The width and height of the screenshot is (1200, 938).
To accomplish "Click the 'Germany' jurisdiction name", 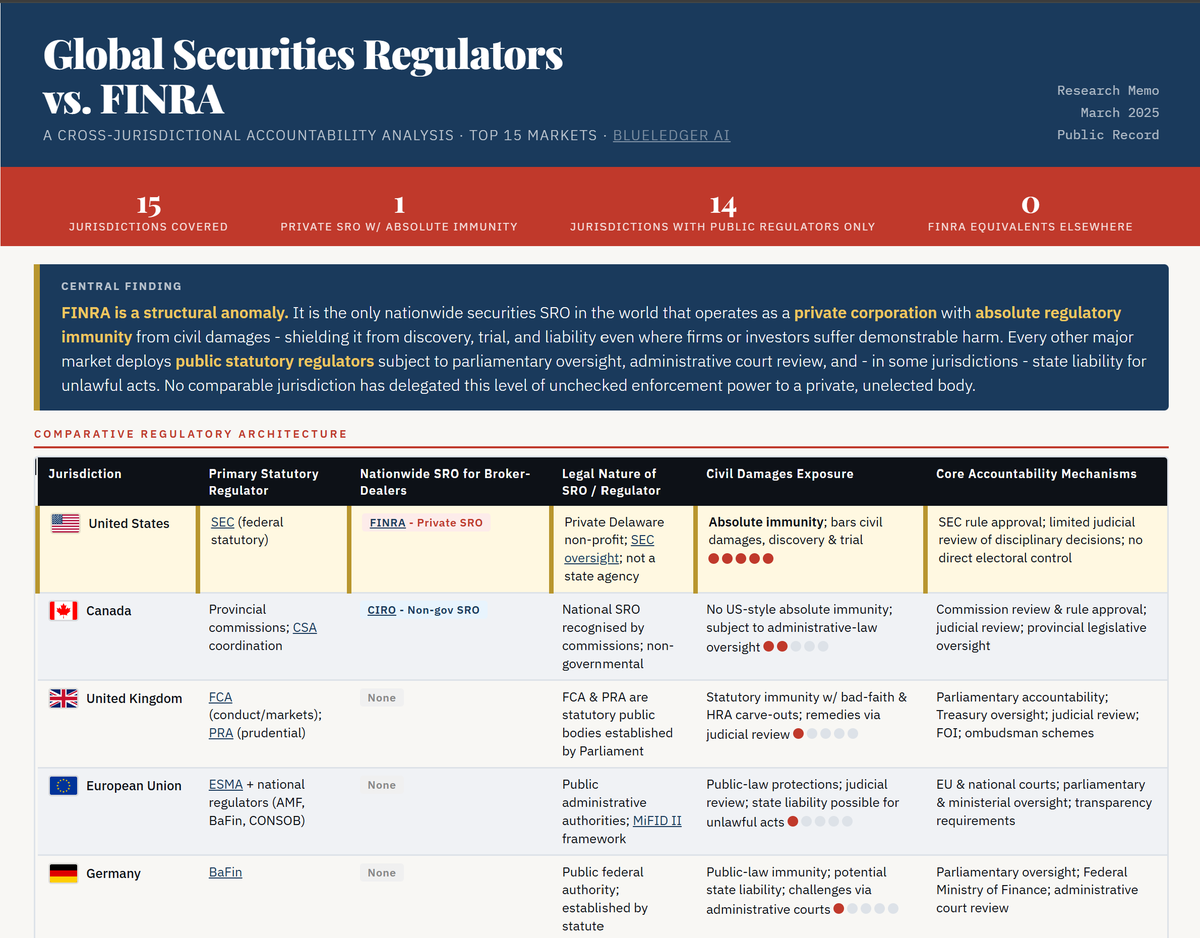I will [113, 873].
